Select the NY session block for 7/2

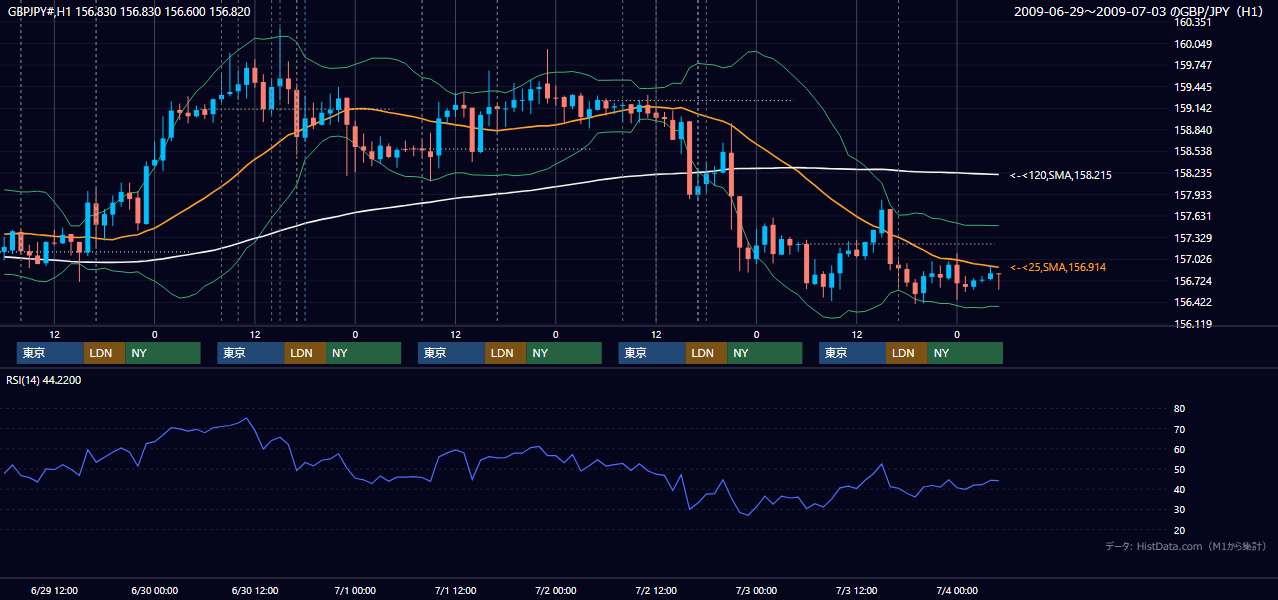pyautogui.click(x=764, y=353)
